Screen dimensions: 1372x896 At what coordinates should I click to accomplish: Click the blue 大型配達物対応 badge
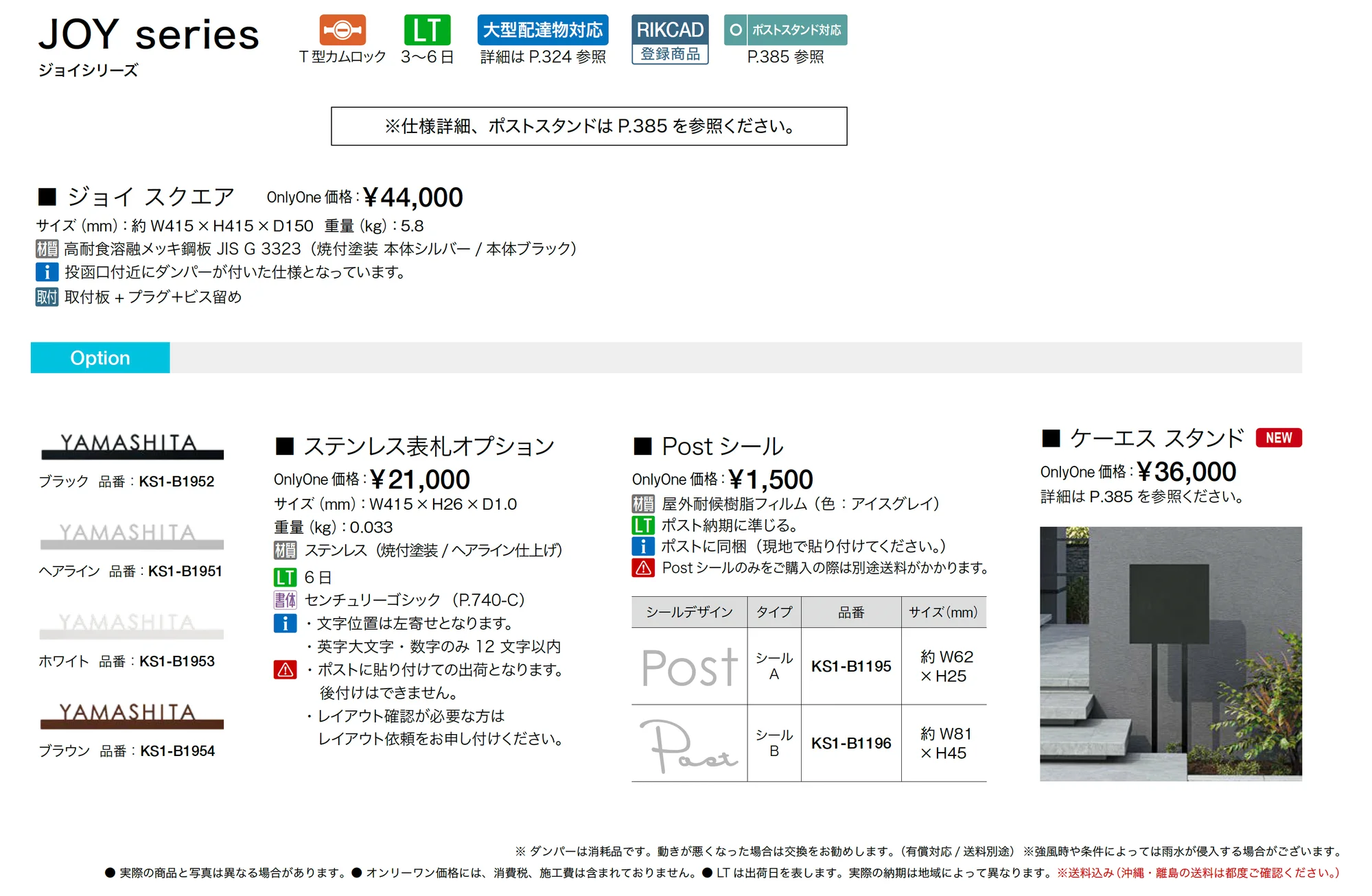[543, 30]
